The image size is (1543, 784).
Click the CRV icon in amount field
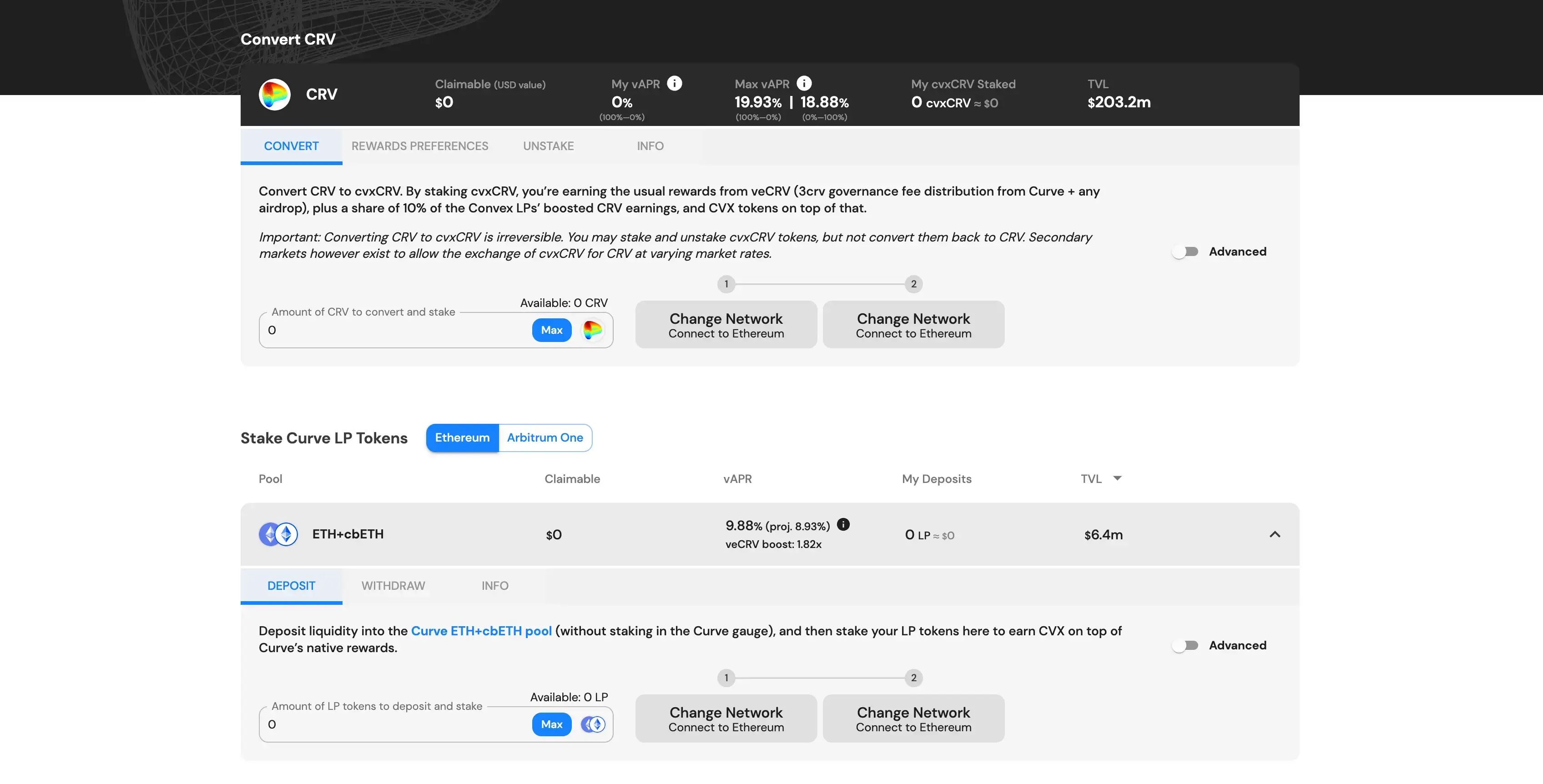(592, 330)
